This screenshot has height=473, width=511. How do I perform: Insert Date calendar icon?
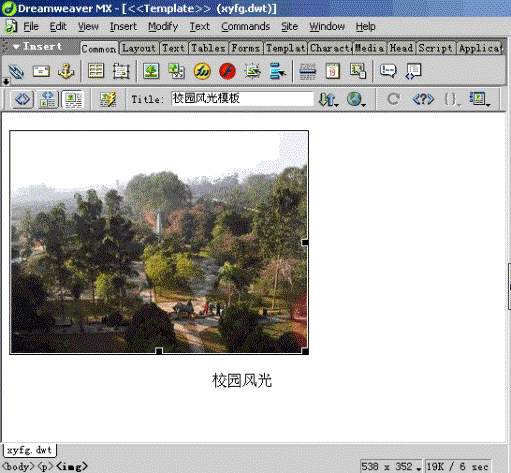[333, 71]
